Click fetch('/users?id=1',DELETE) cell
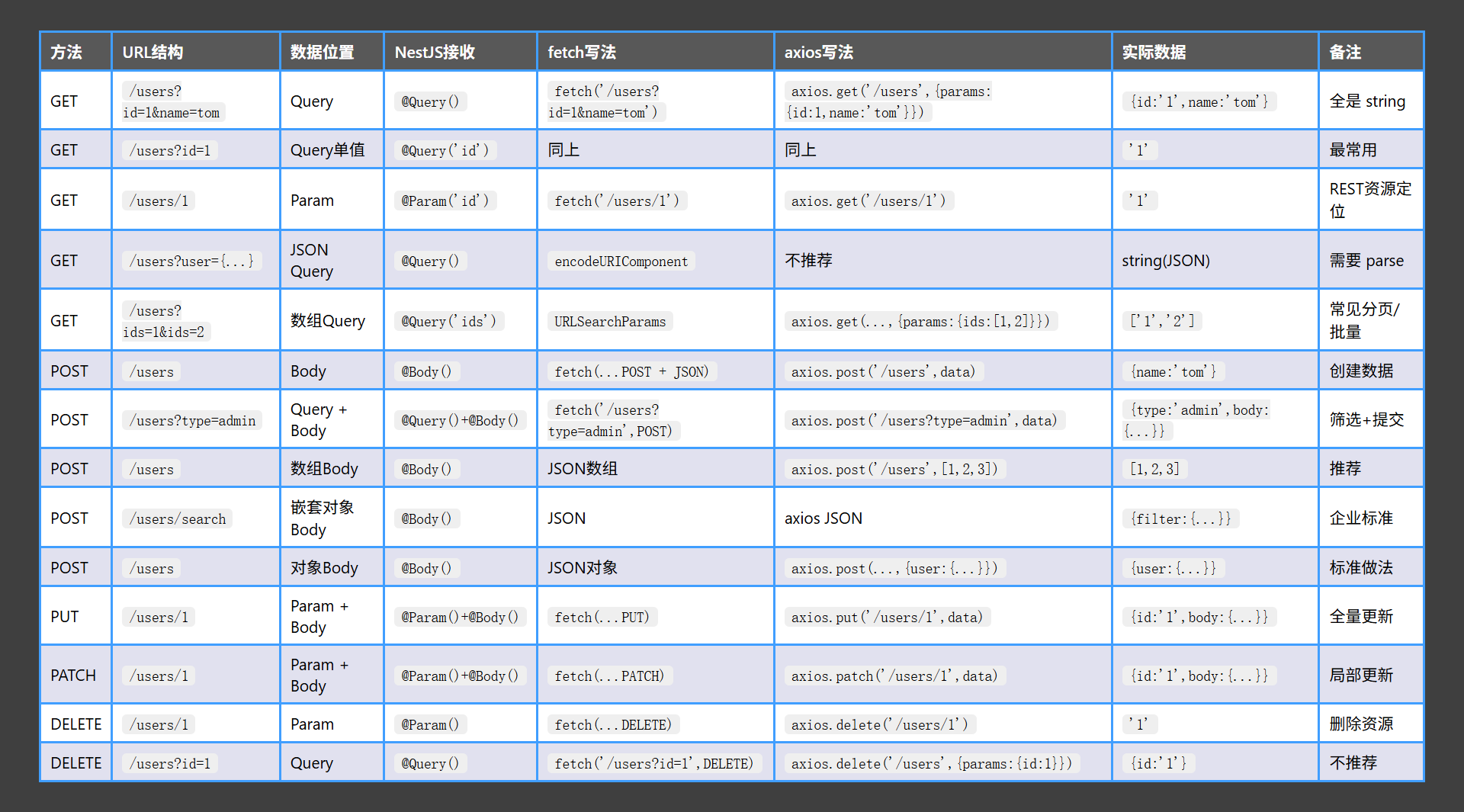 pos(656,763)
